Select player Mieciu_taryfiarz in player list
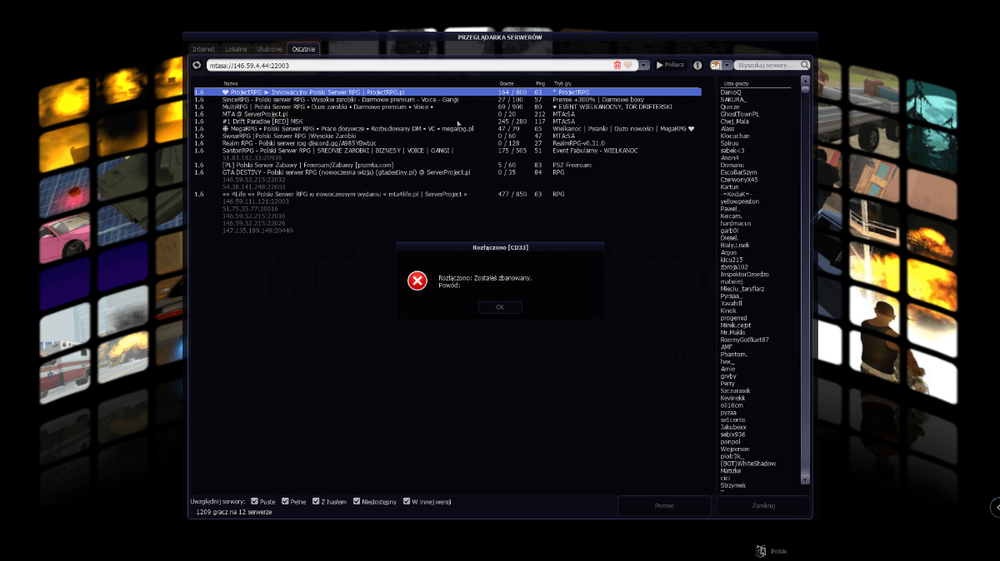Screen dimensions: 1000x561 (742, 289)
